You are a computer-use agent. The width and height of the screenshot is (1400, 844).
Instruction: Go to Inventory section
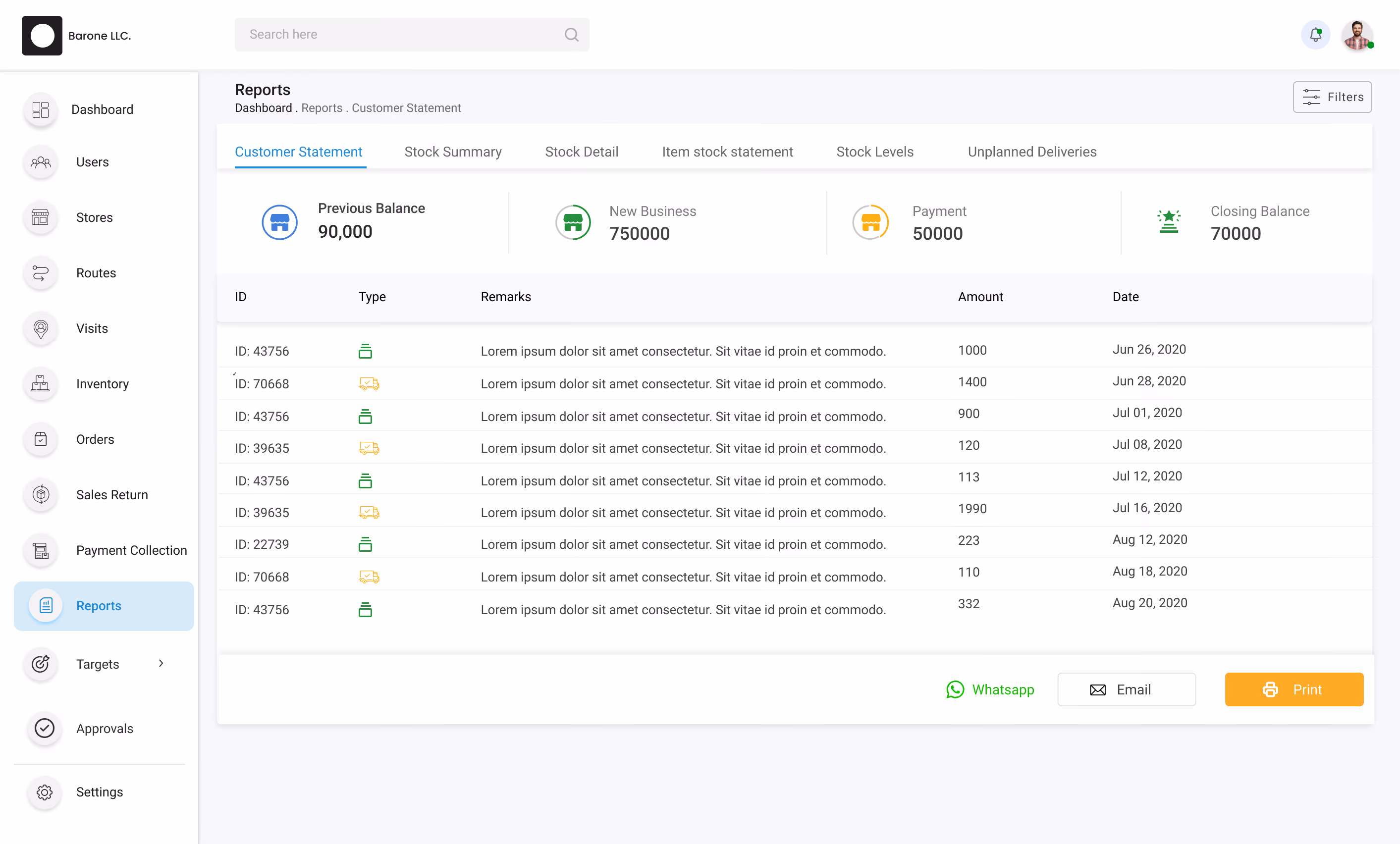pos(102,384)
